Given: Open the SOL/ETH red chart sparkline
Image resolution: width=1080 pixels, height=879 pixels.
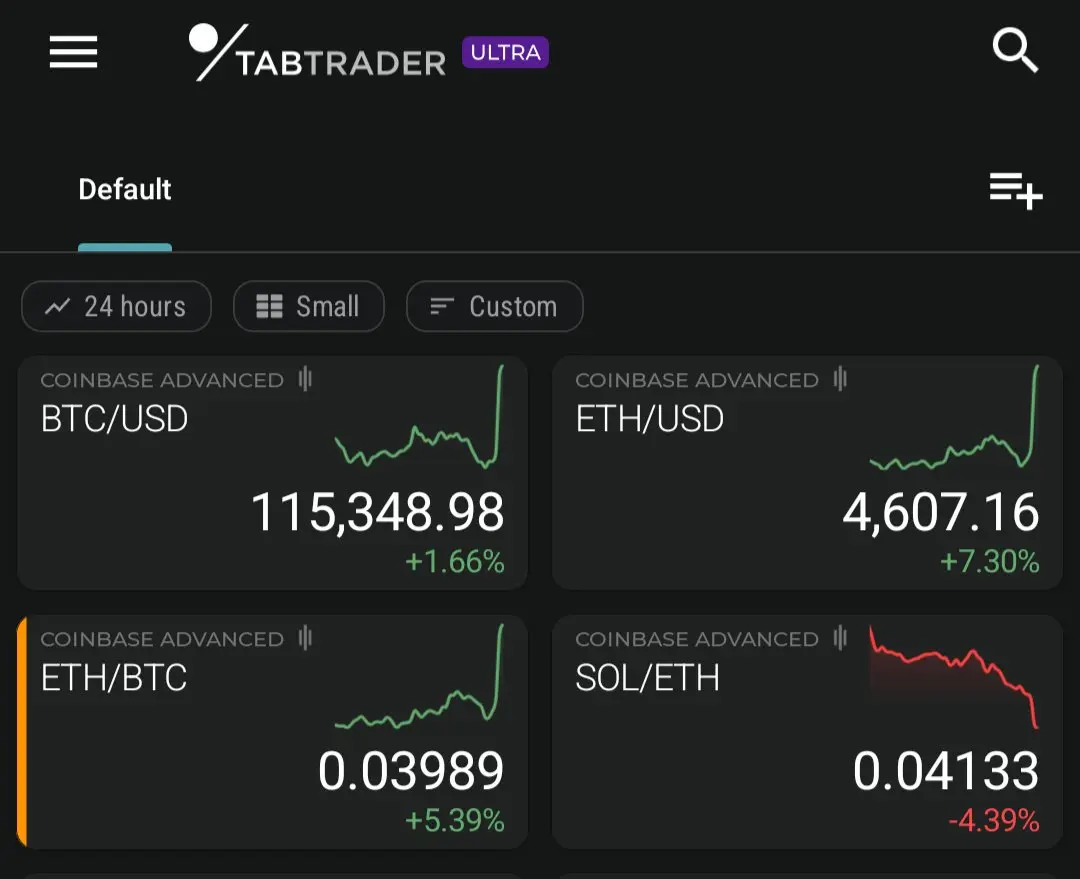Looking at the screenshot, I should [x=953, y=676].
